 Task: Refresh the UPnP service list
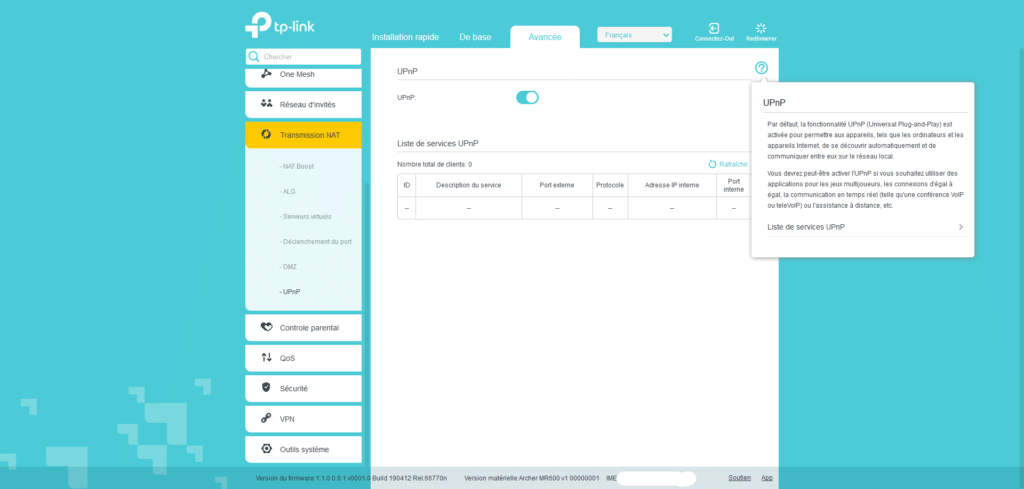[x=727, y=164]
